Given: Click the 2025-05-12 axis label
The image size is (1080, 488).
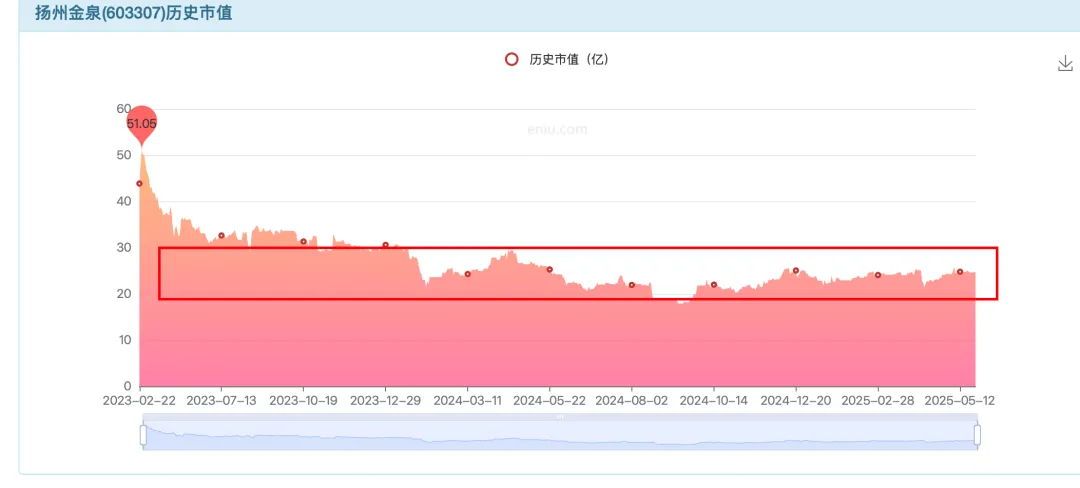Looking at the screenshot, I should (959, 401).
